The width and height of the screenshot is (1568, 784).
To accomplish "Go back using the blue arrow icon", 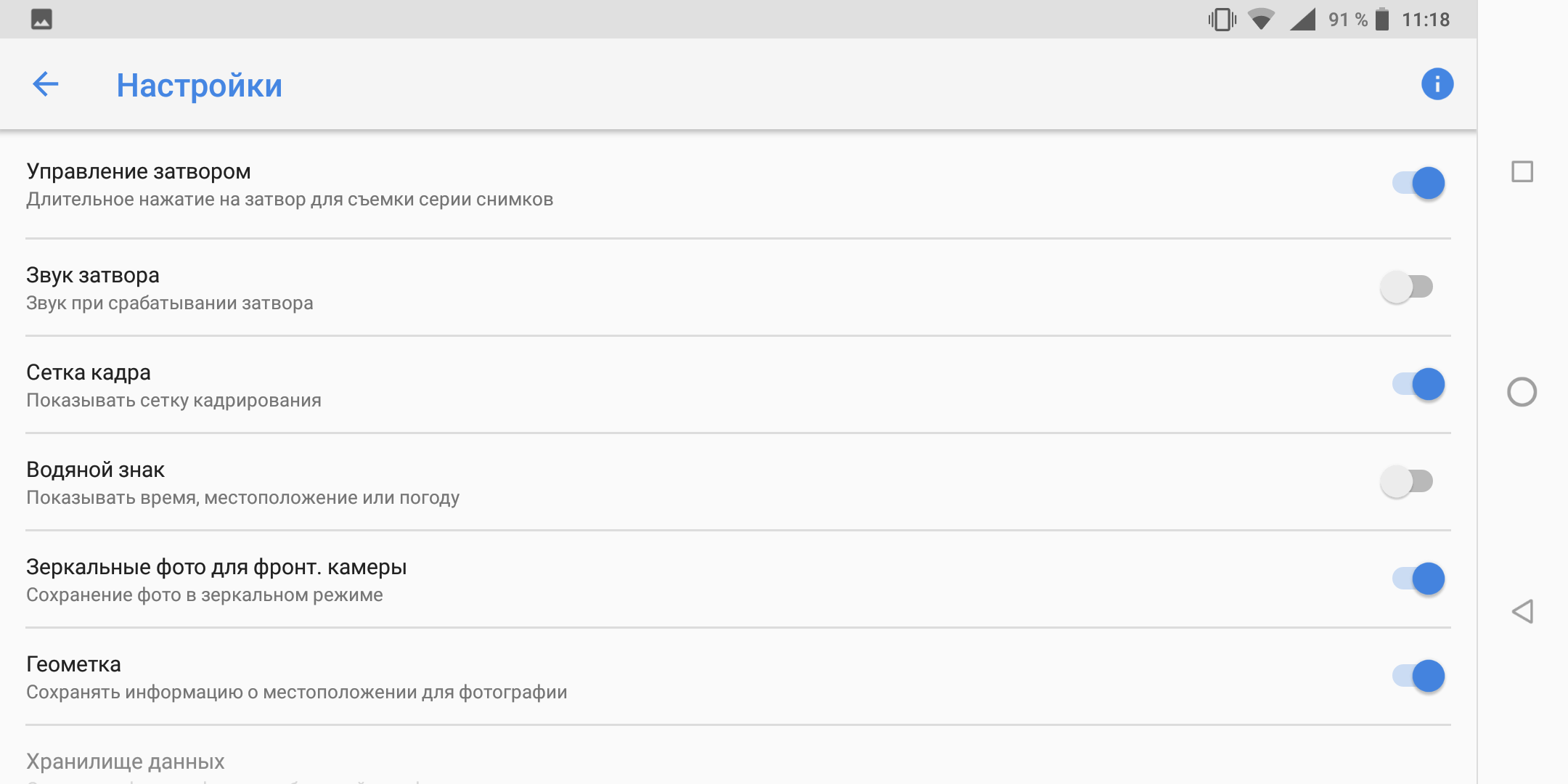I will point(45,84).
